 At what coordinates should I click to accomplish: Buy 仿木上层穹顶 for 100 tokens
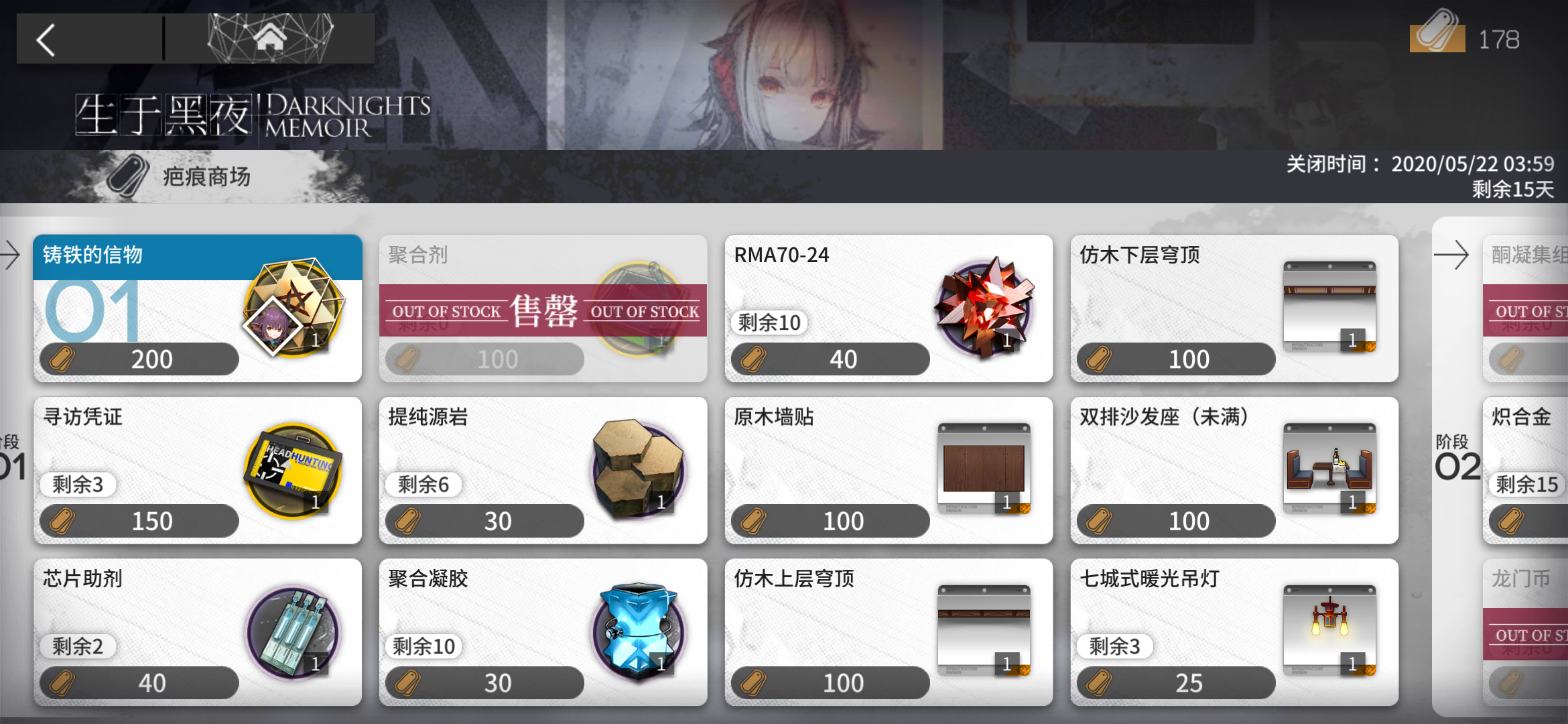[830, 682]
